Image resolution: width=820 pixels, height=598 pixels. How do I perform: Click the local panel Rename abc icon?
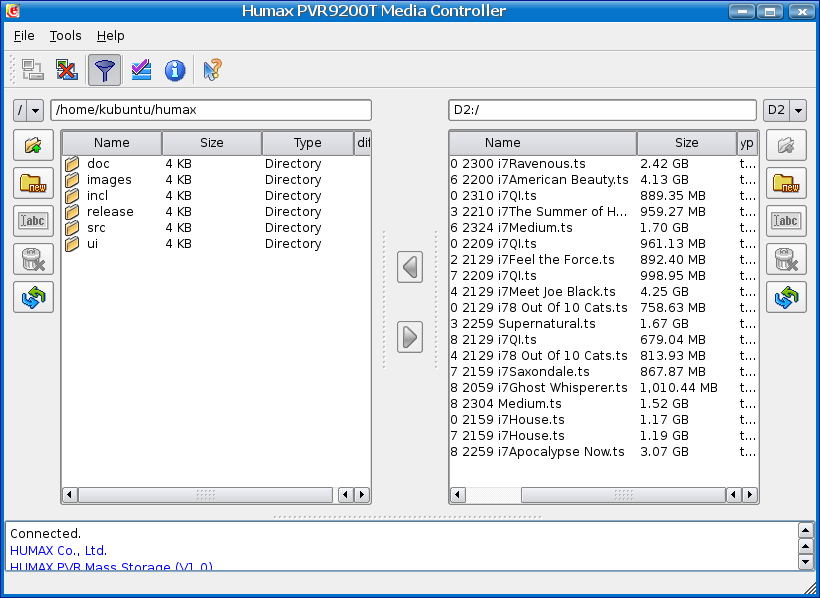pos(33,221)
